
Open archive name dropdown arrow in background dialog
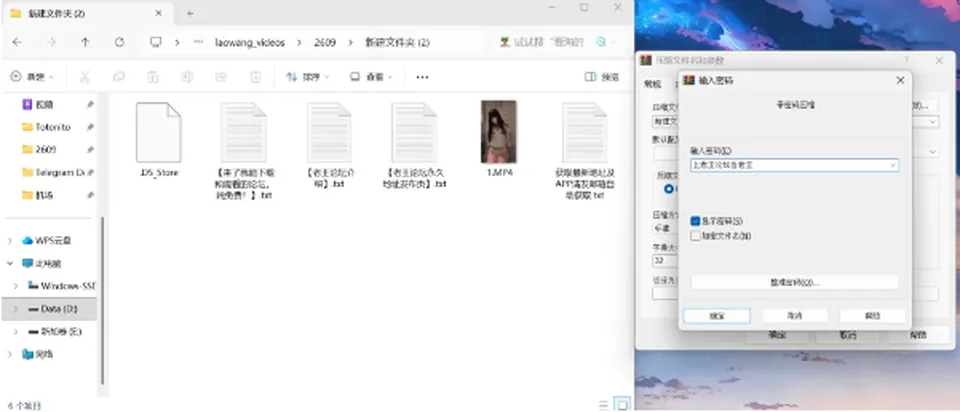(x=932, y=122)
